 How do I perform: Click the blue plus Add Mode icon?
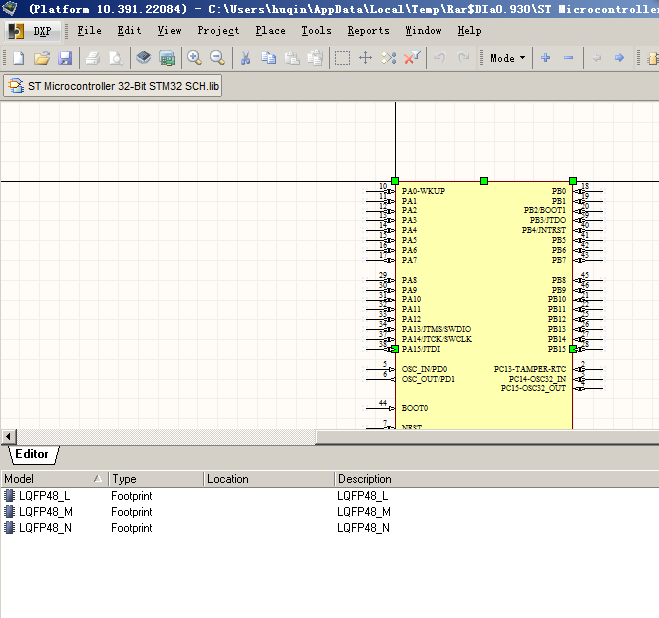[546, 58]
